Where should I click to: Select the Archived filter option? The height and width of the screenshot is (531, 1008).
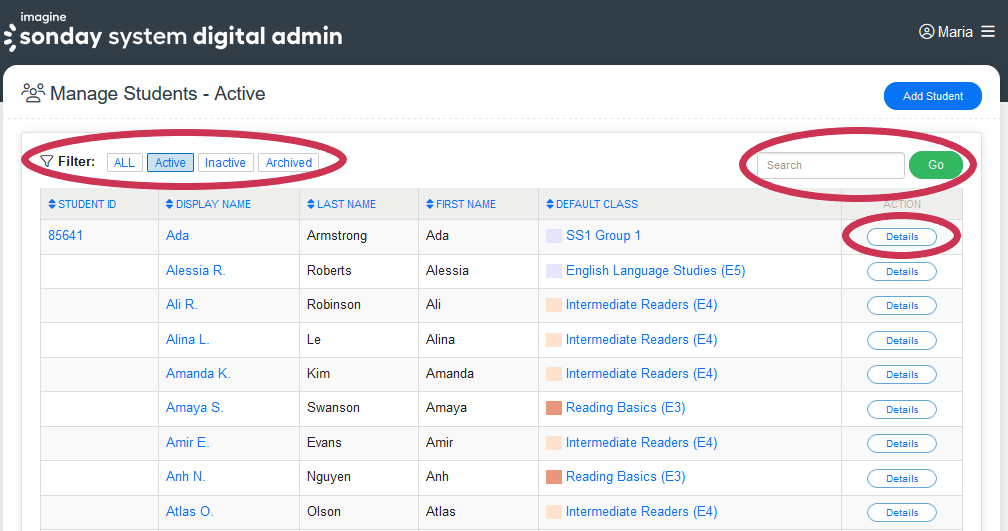tap(289, 163)
